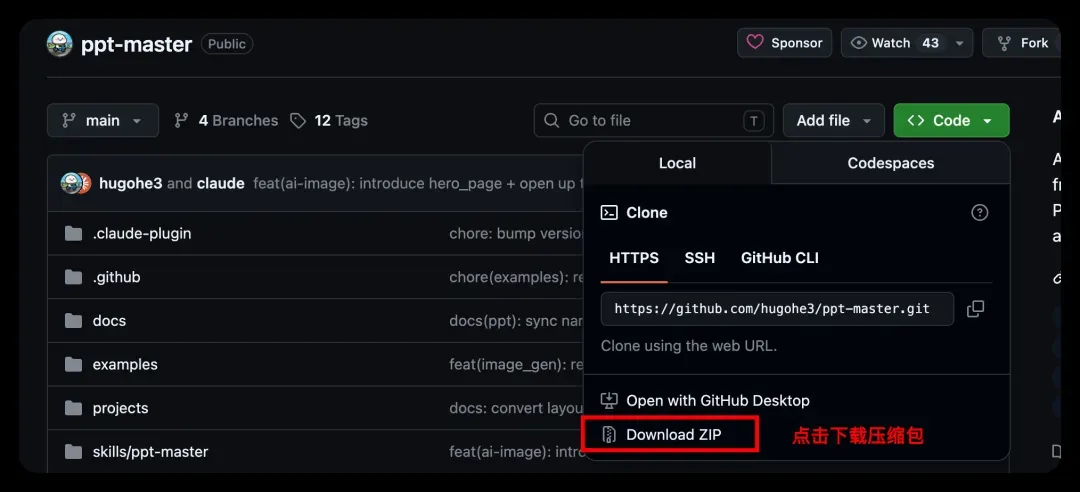This screenshot has width=1080, height=492.
Task: Click the Watch count 43
Action: [931, 43]
